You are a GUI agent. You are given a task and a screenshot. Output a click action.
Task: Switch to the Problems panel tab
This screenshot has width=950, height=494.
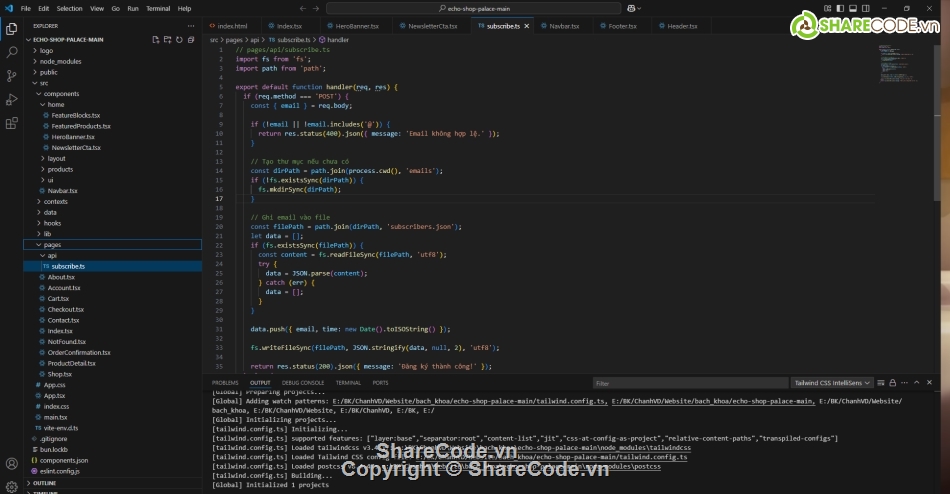point(225,383)
